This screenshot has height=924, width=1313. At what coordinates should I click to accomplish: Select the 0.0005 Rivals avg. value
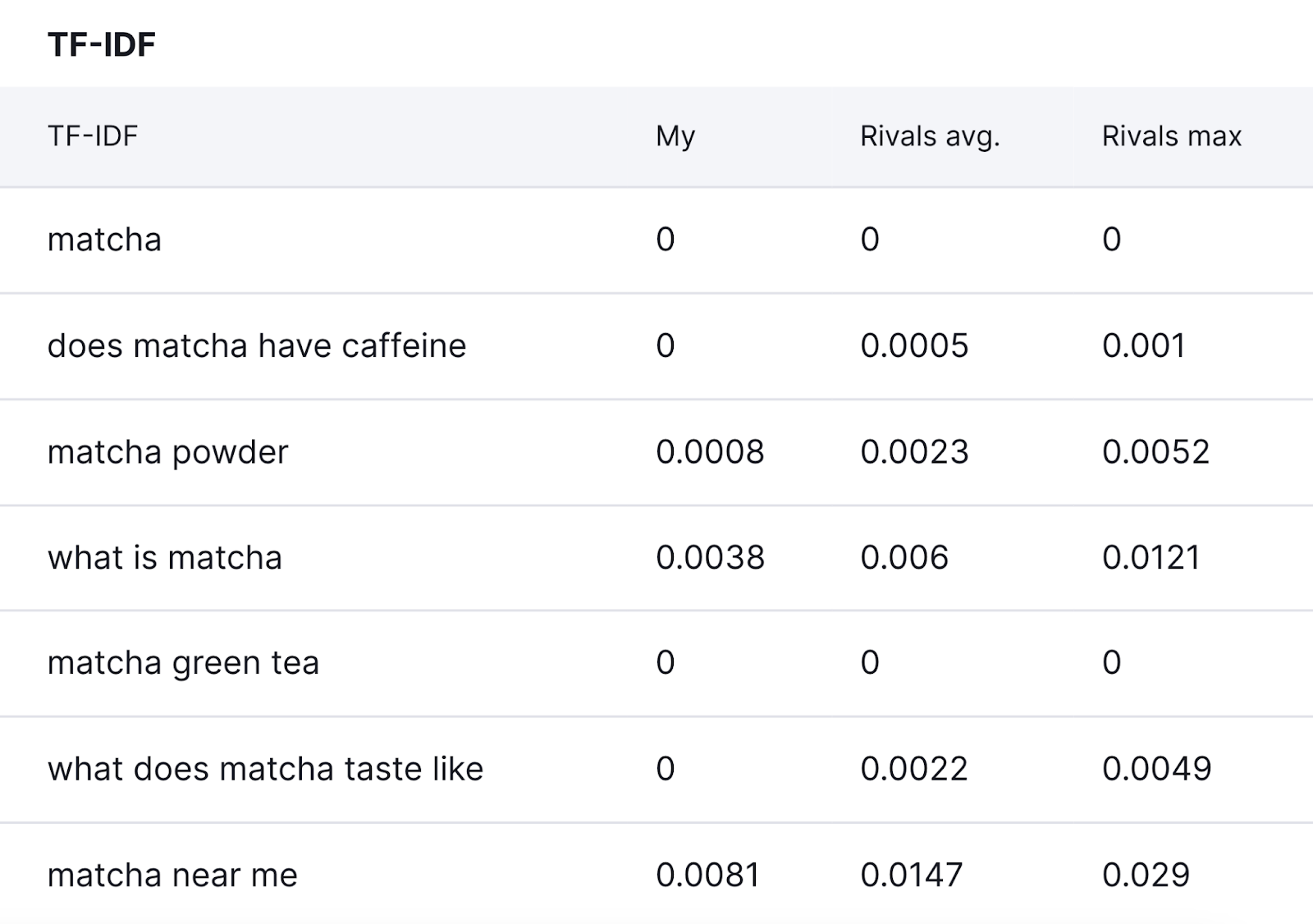[914, 345]
